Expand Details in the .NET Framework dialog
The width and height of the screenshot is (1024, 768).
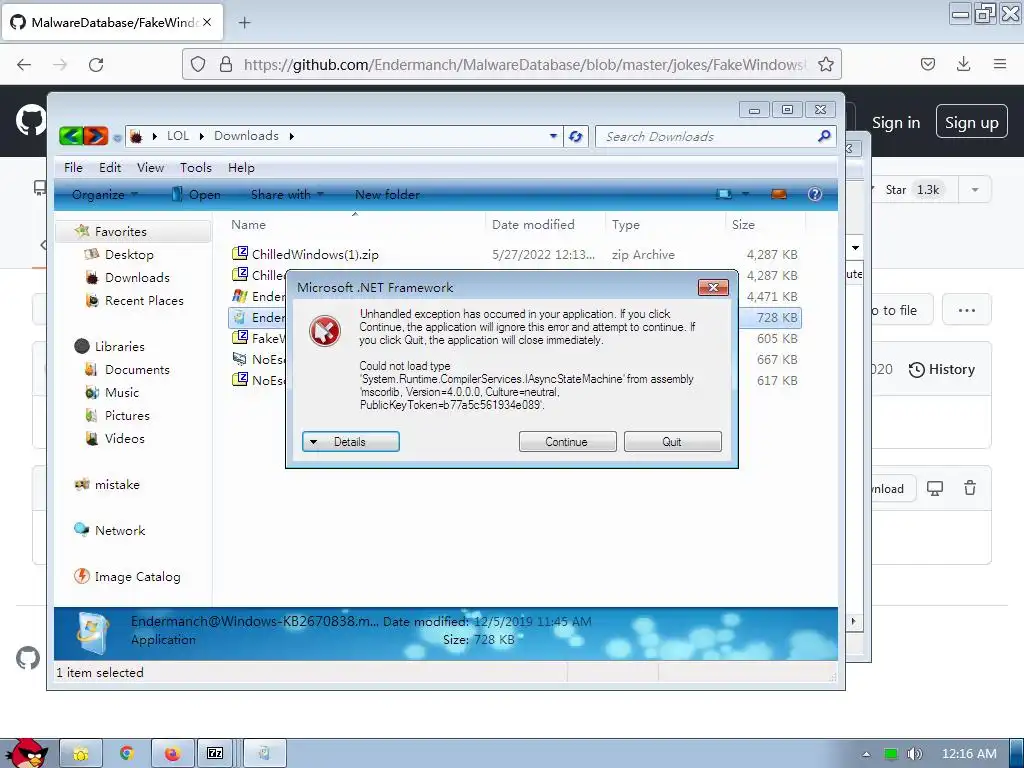[351, 441]
